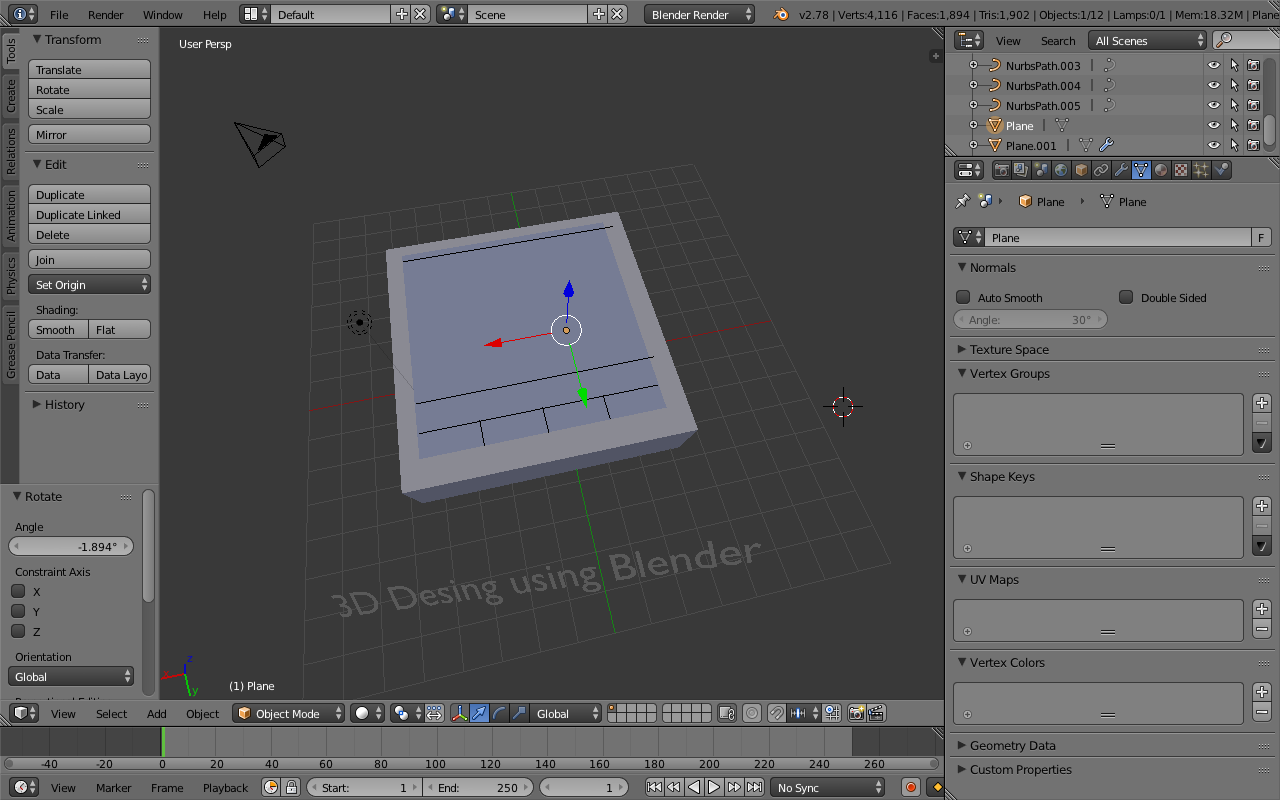Open the Physics properties tab icon

point(1221,170)
